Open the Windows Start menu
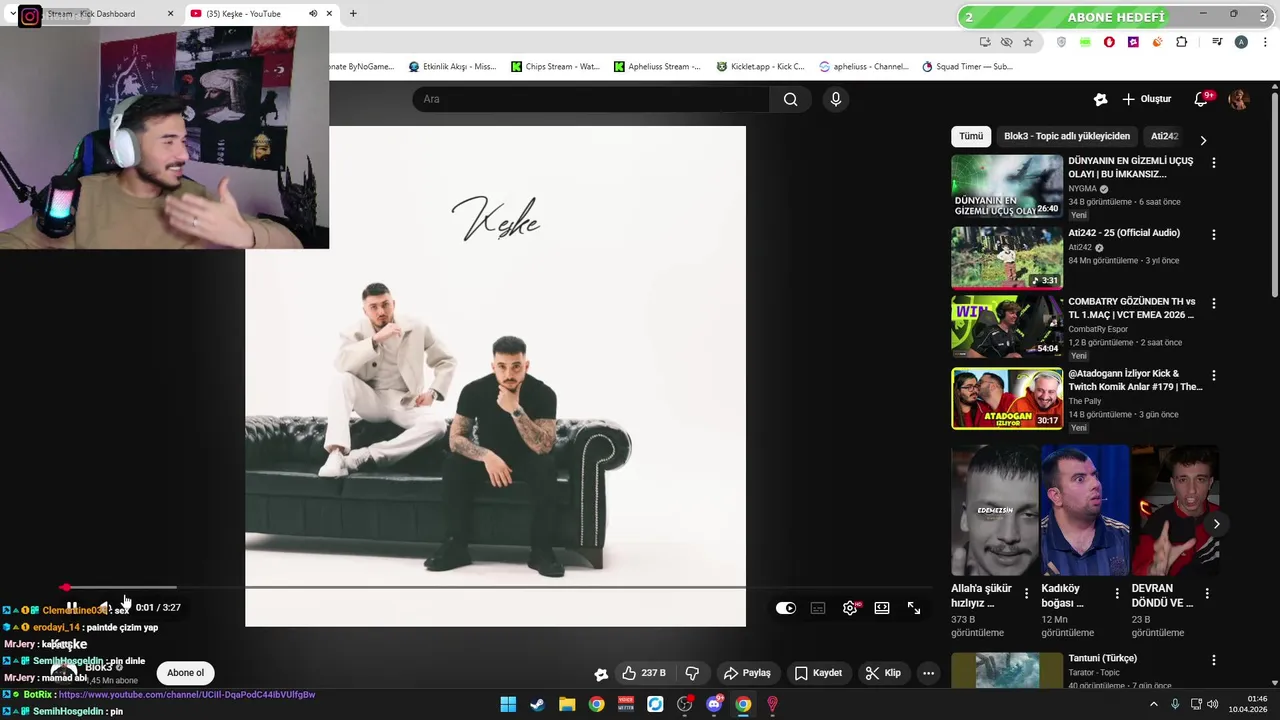 point(508,704)
